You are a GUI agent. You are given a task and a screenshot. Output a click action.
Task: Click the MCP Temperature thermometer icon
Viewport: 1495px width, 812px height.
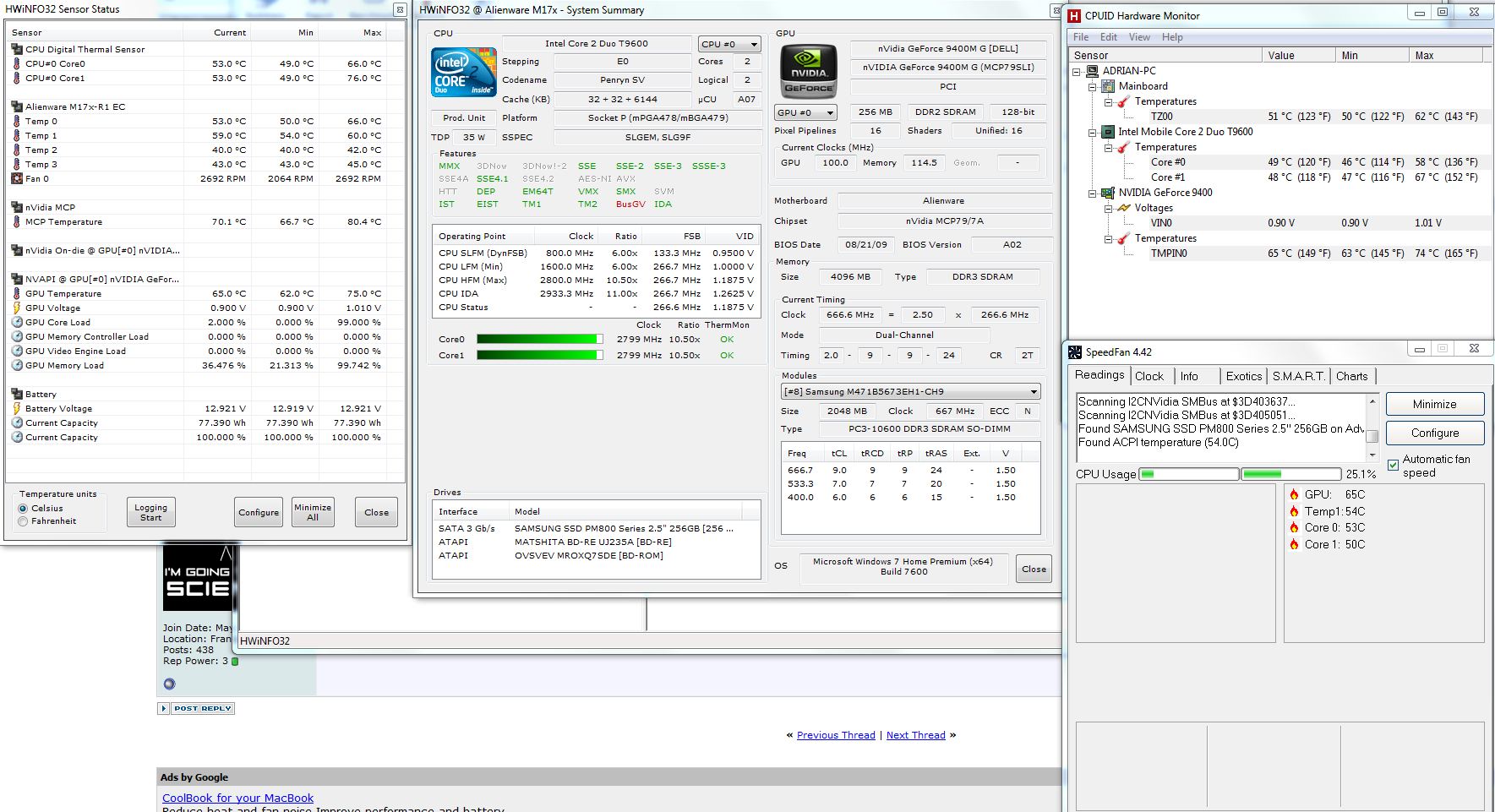pos(17,221)
